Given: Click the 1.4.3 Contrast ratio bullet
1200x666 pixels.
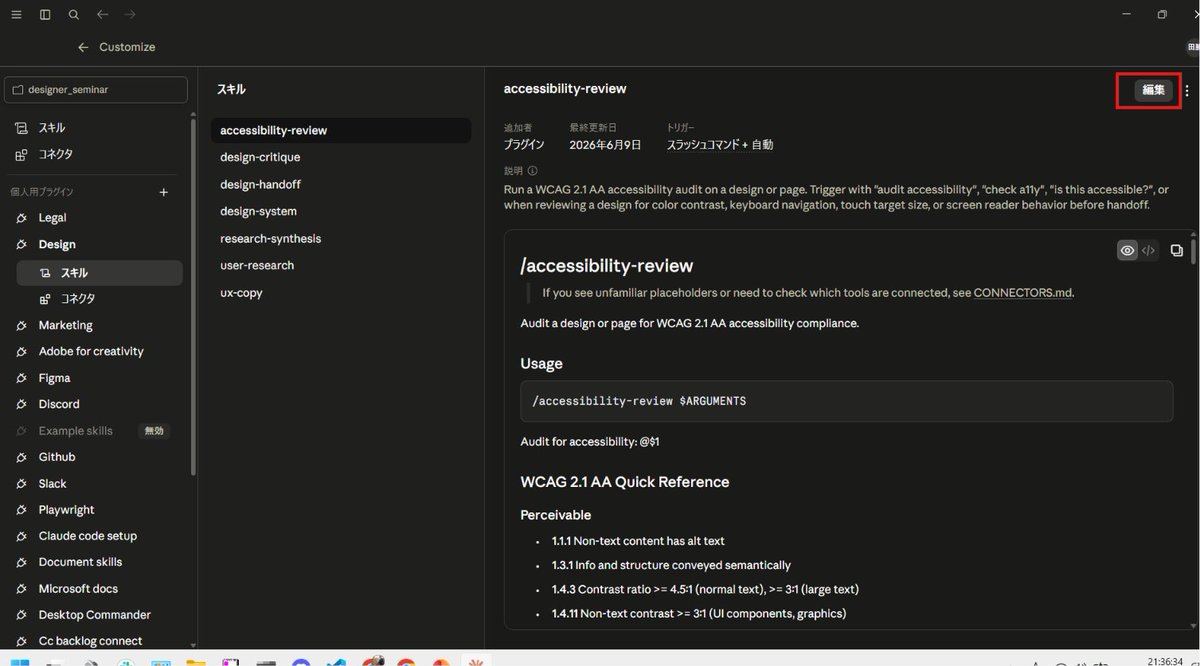Looking at the screenshot, I should click(x=705, y=589).
